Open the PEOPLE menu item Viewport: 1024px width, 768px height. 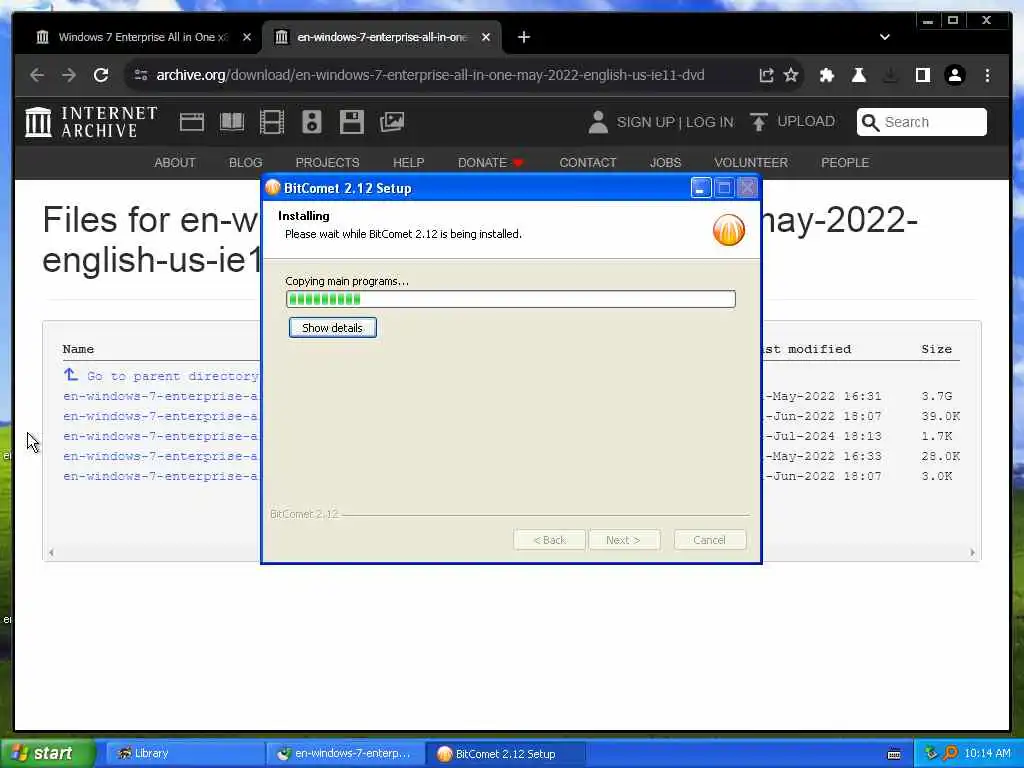(x=845, y=163)
